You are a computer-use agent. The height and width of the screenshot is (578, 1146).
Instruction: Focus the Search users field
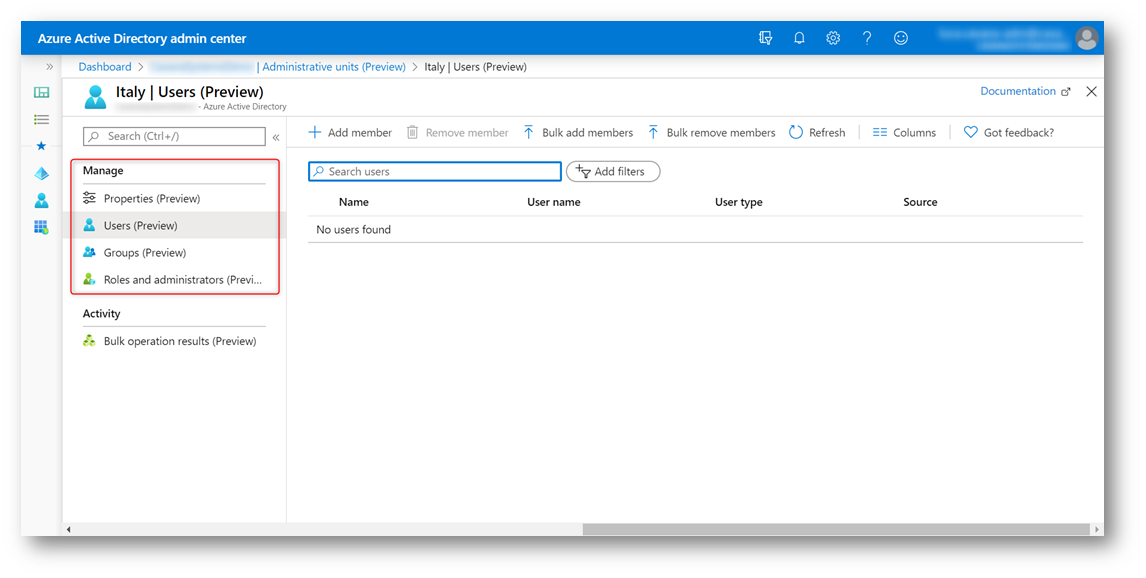(435, 171)
